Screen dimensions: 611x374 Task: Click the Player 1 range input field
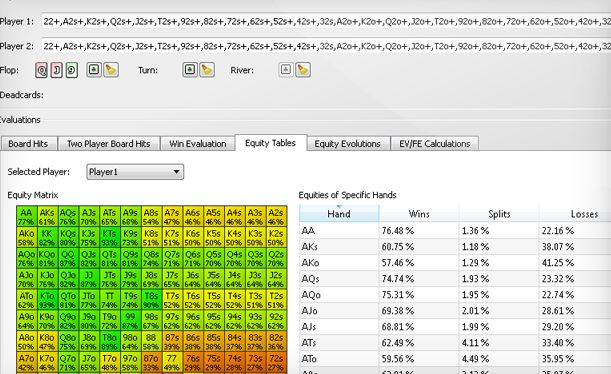pyautogui.click(x=326, y=21)
